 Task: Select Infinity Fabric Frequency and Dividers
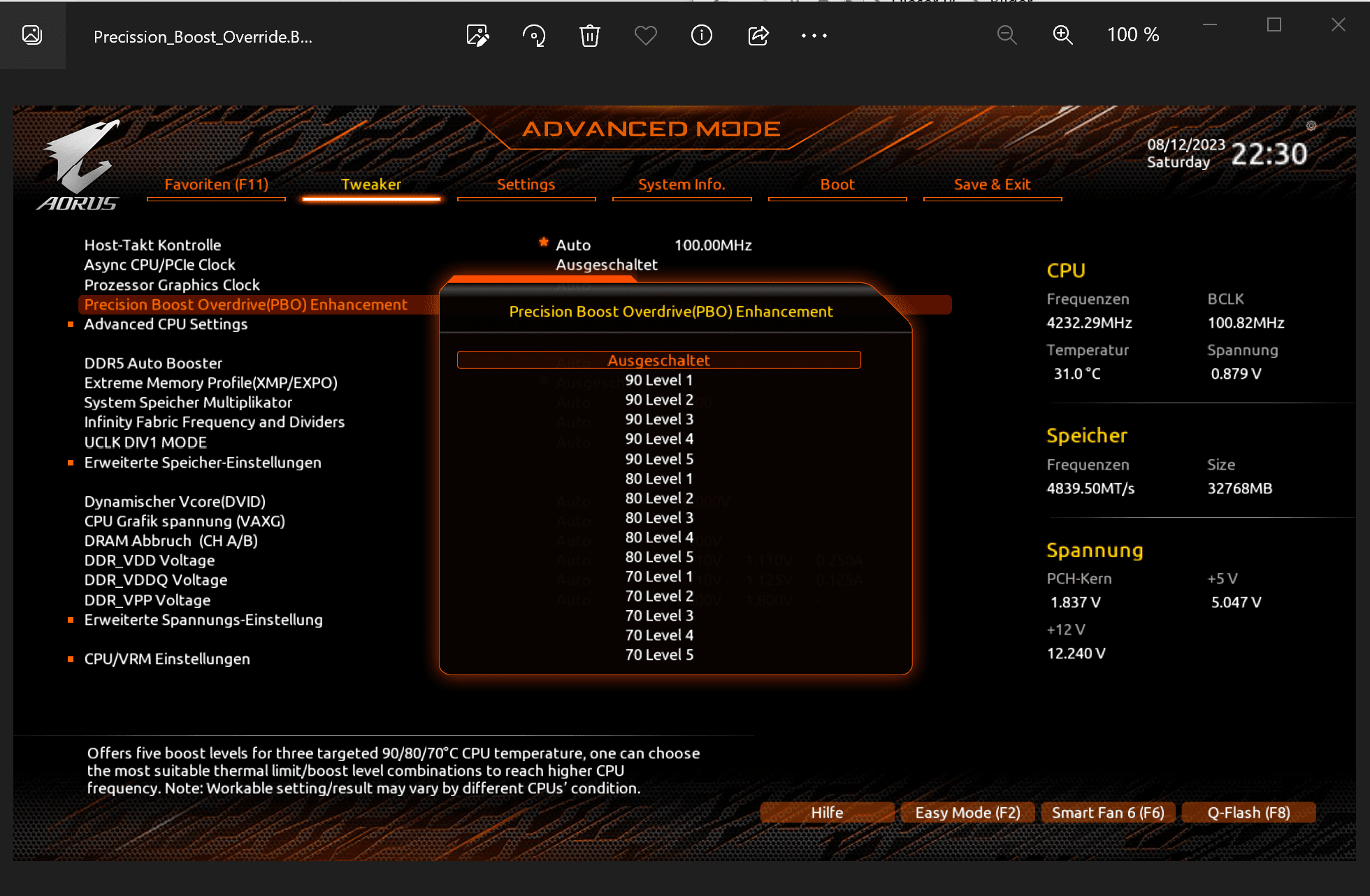click(214, 422)
